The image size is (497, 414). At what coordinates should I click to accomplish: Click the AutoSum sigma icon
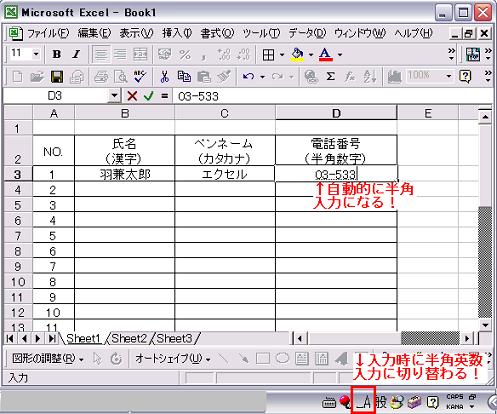330,77
